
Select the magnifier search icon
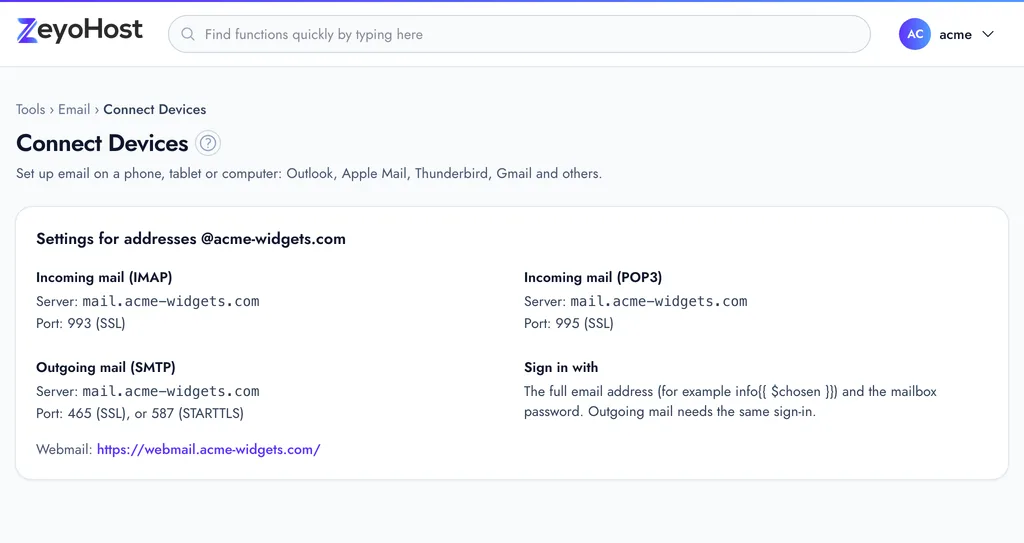(188, 34)
